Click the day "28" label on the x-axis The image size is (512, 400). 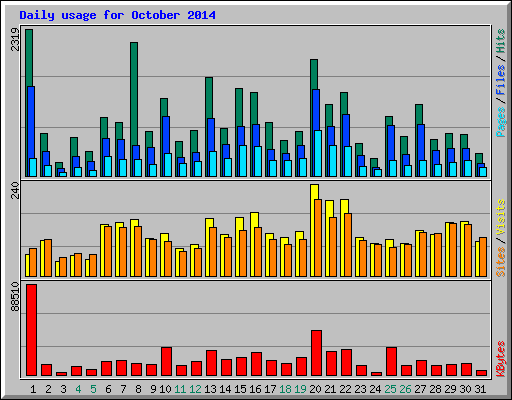435,389
